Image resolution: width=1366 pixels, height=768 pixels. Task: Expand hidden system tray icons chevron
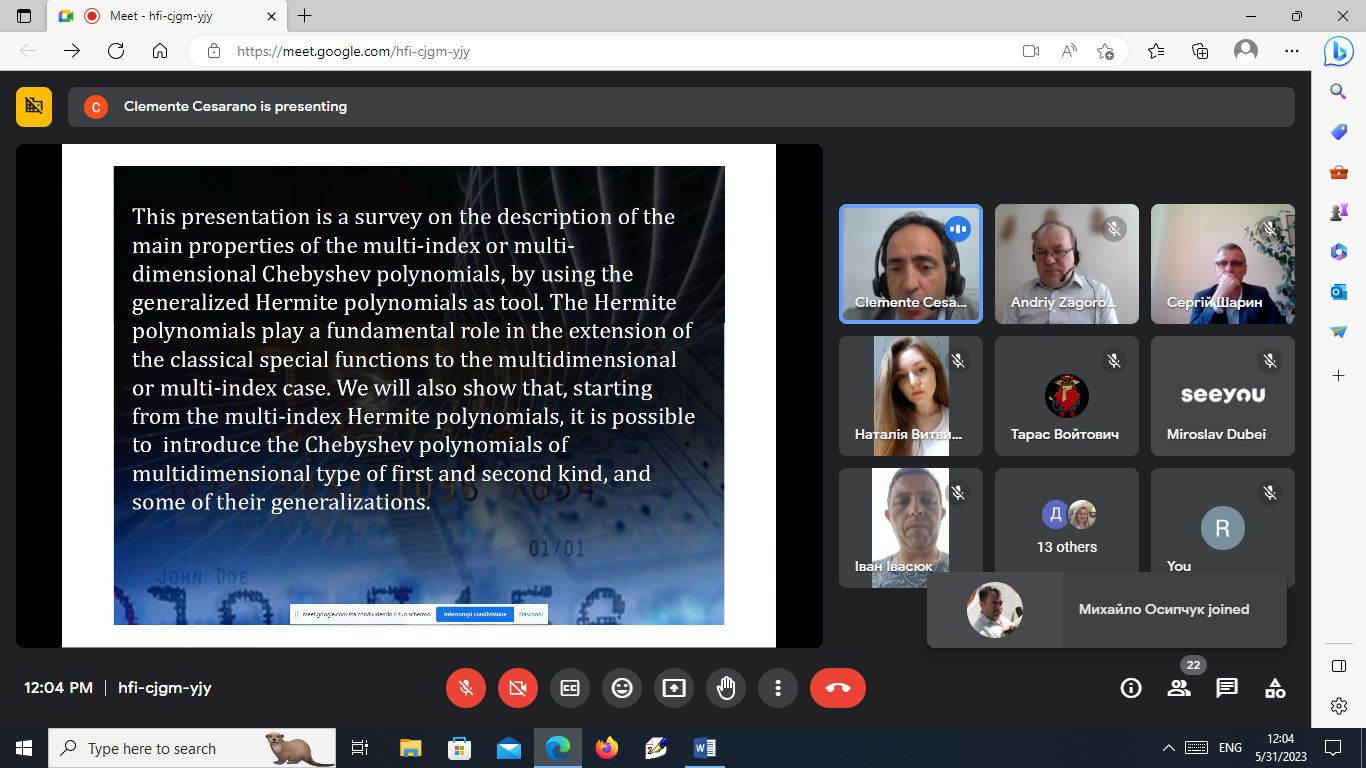coord(1168,748)
